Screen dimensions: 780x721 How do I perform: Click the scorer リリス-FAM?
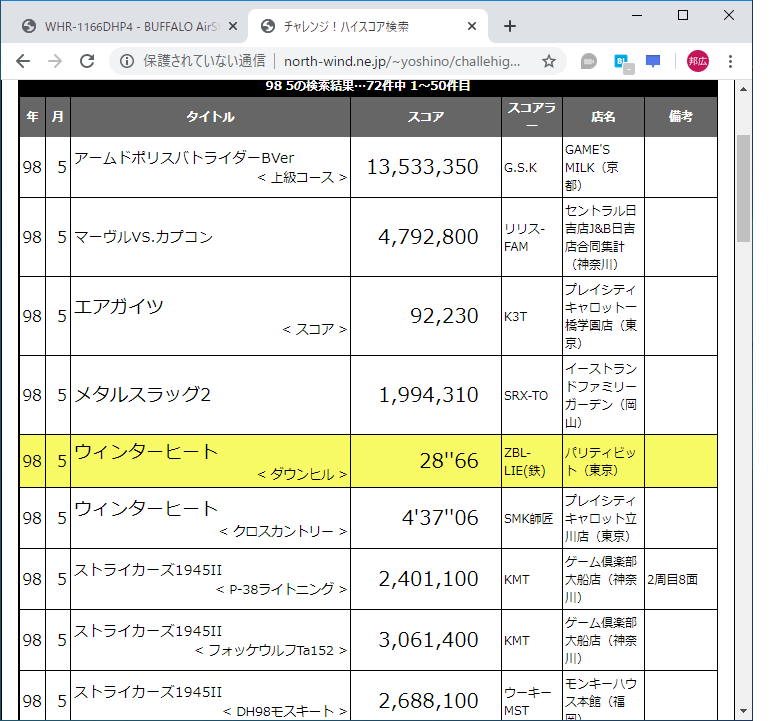(524, 237)
